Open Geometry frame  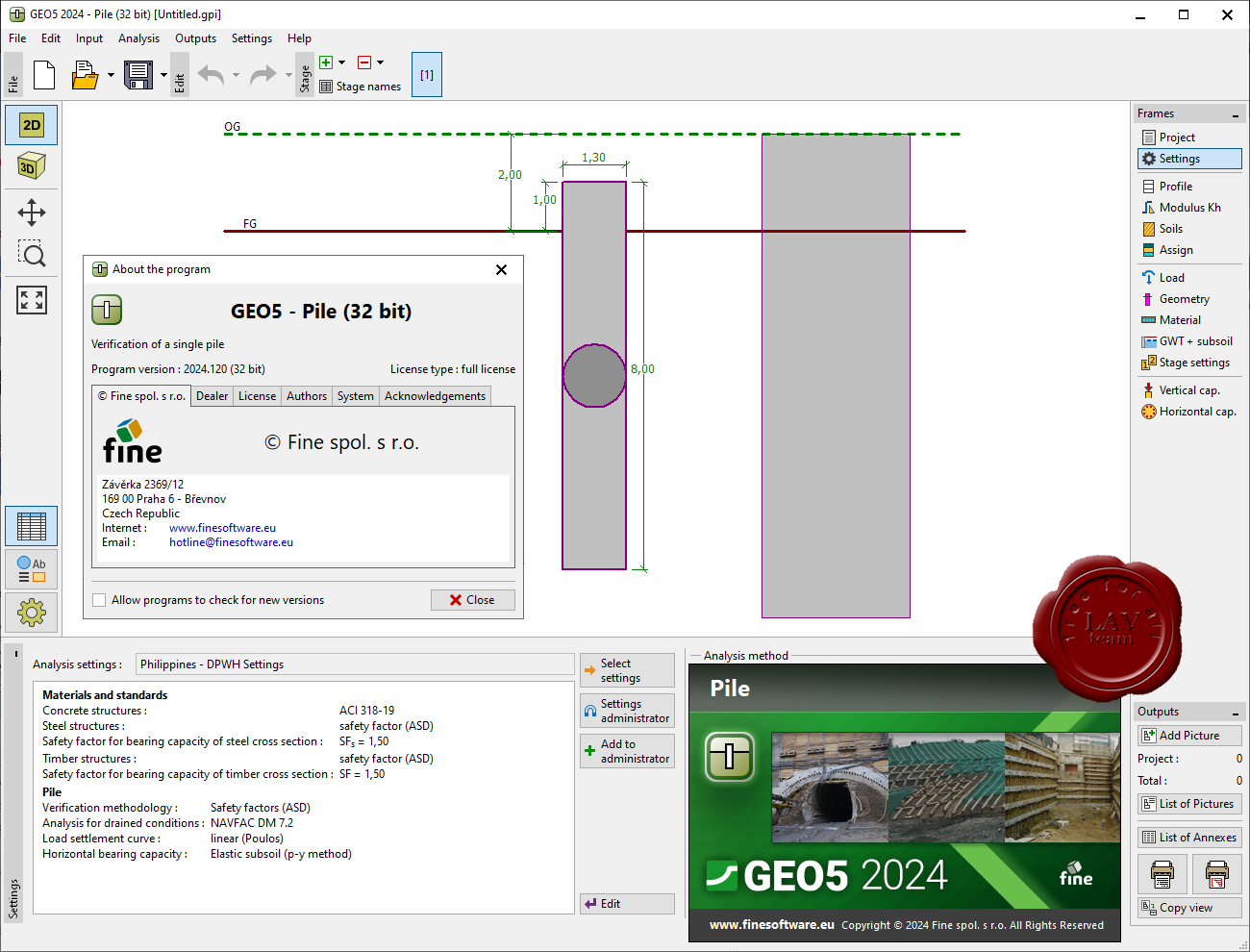[1189, 299]
